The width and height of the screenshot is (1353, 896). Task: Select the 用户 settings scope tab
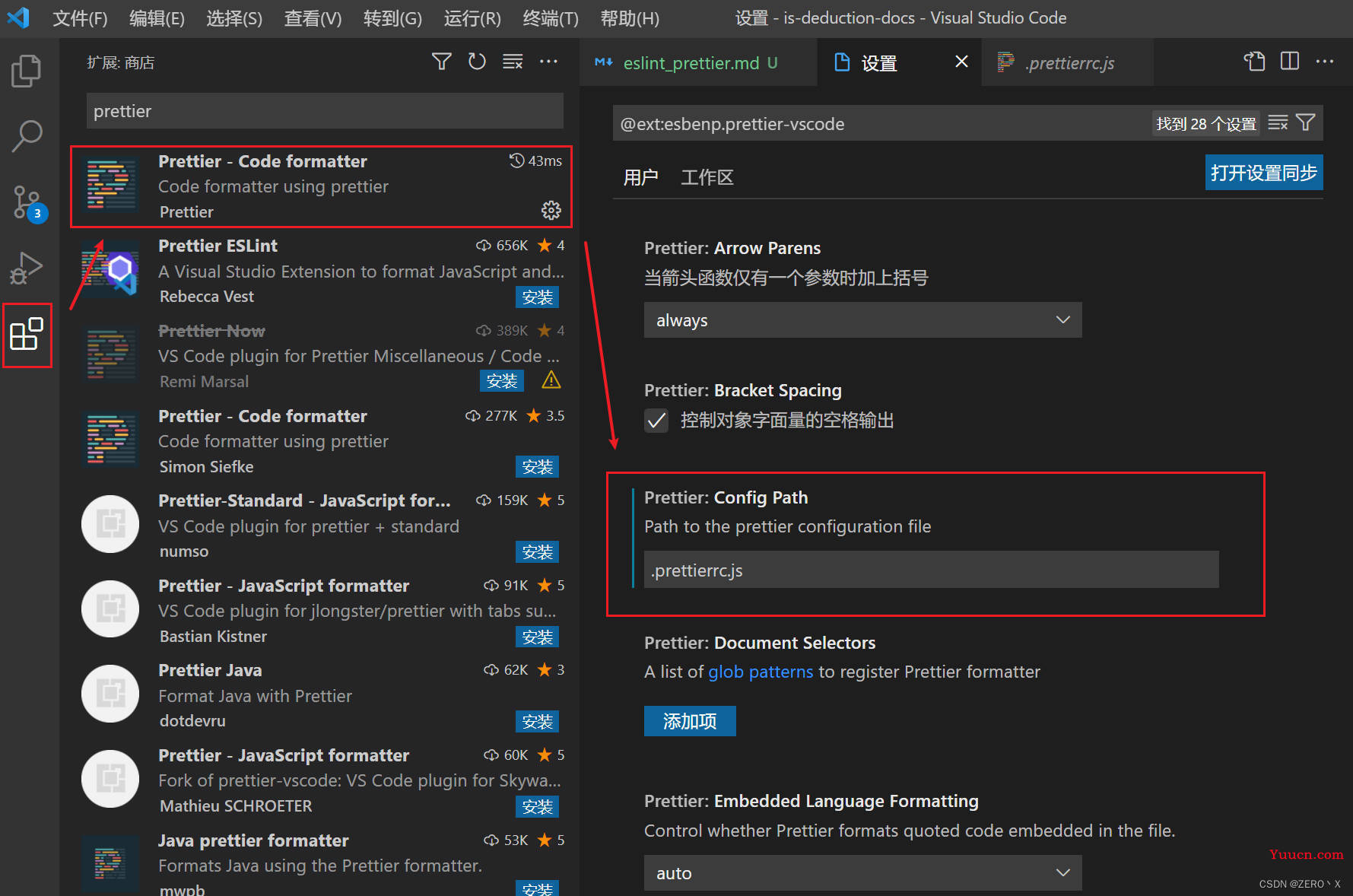point(641,177)
